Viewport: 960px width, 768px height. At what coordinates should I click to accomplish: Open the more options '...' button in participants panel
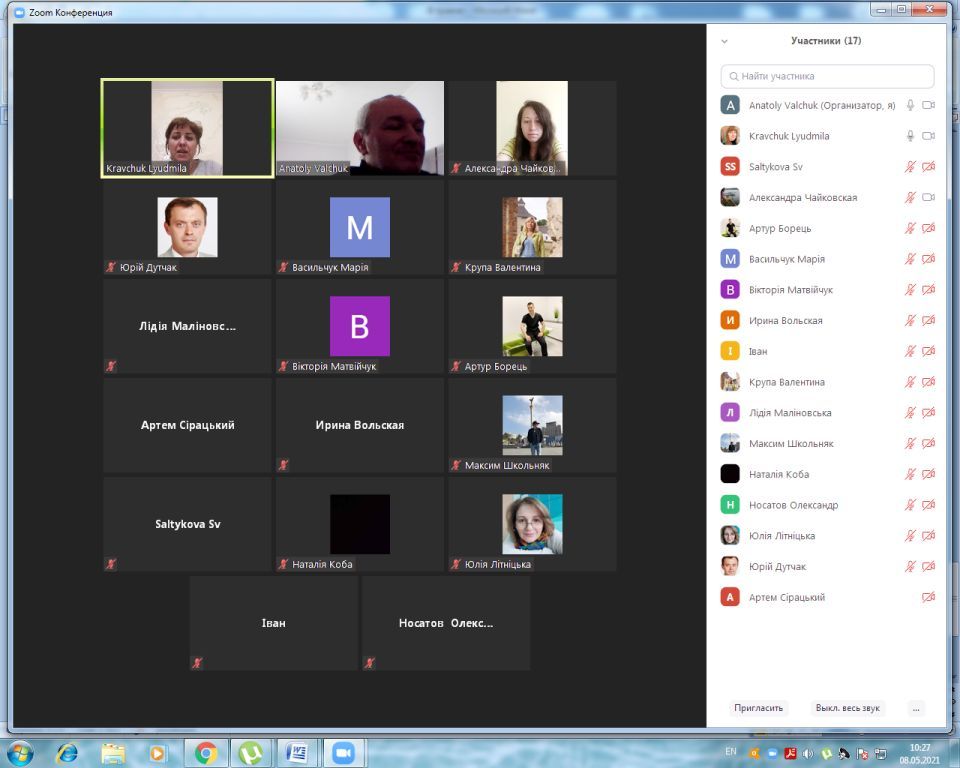(x=915, y=708)
